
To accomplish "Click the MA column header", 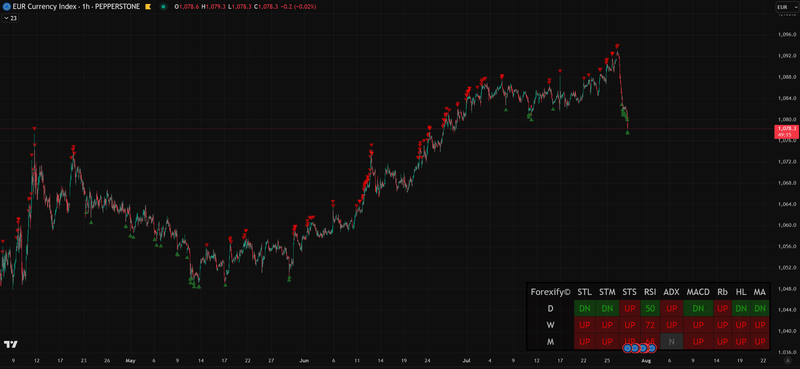I will coord(760,292).
